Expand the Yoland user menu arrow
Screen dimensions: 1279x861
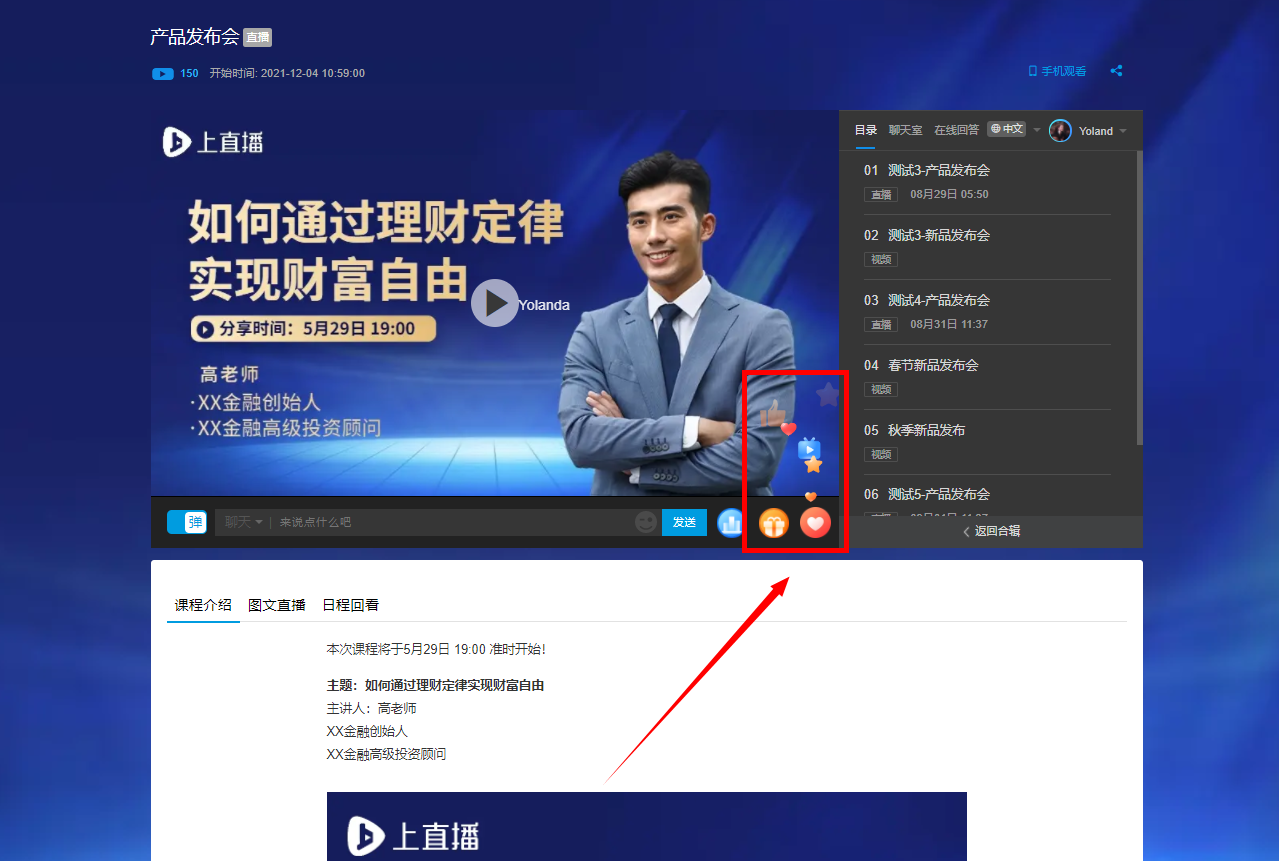click(1123, 131)
